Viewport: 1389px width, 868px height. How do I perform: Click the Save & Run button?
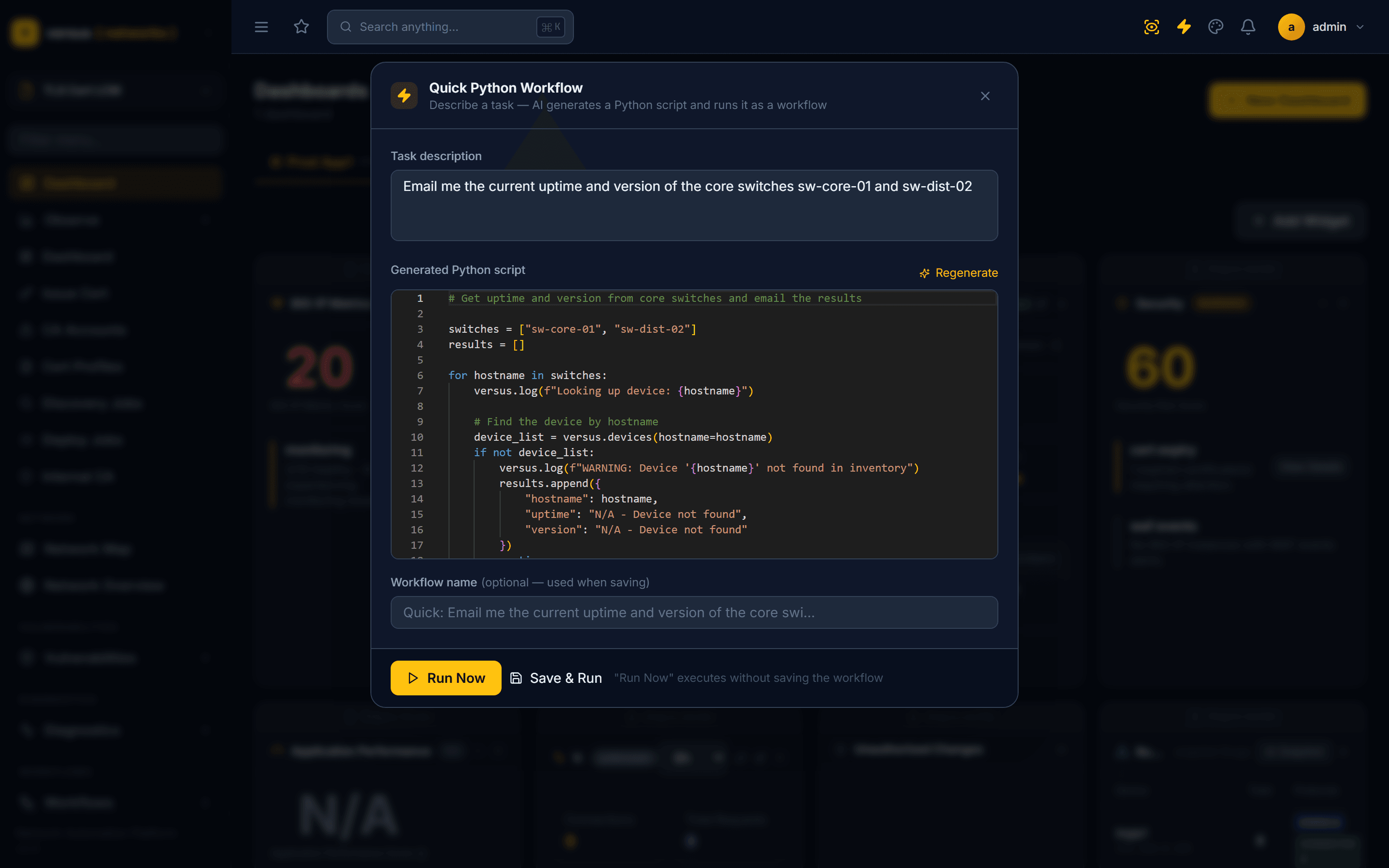coord(557,678)
